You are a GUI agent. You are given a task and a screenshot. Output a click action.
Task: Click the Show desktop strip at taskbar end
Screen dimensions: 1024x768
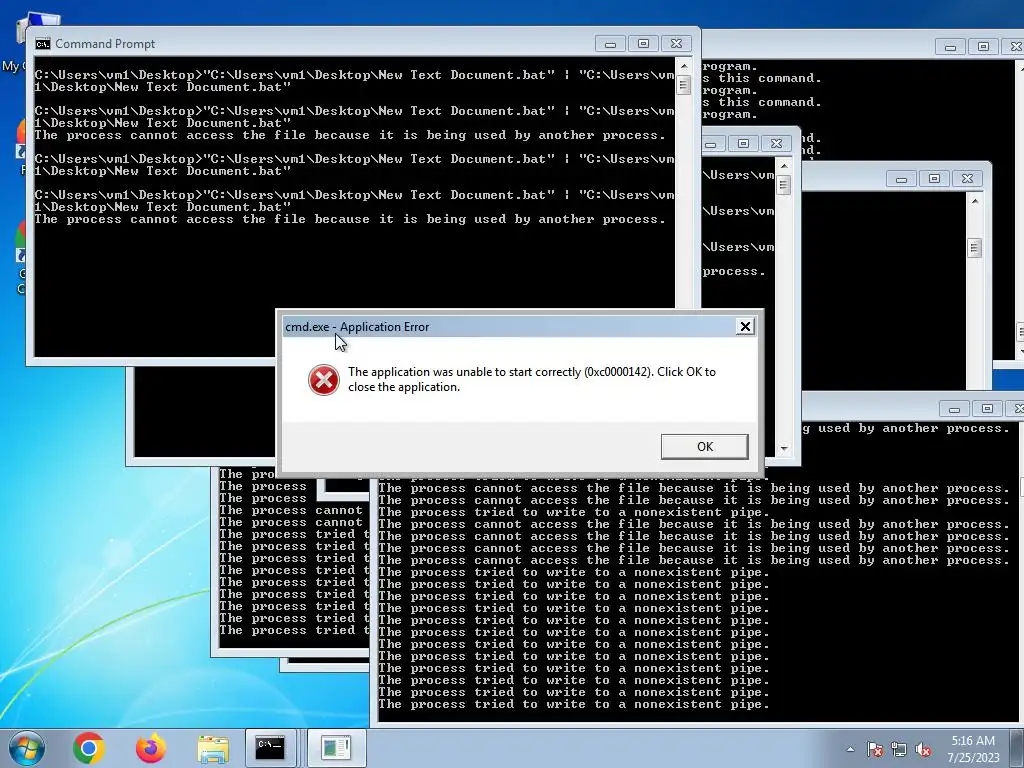(1019, 748)
